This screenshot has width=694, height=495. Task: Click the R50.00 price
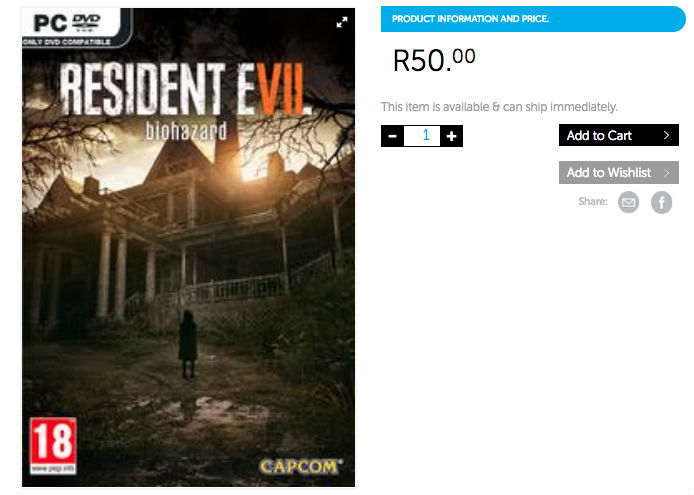tap(434, 60)
